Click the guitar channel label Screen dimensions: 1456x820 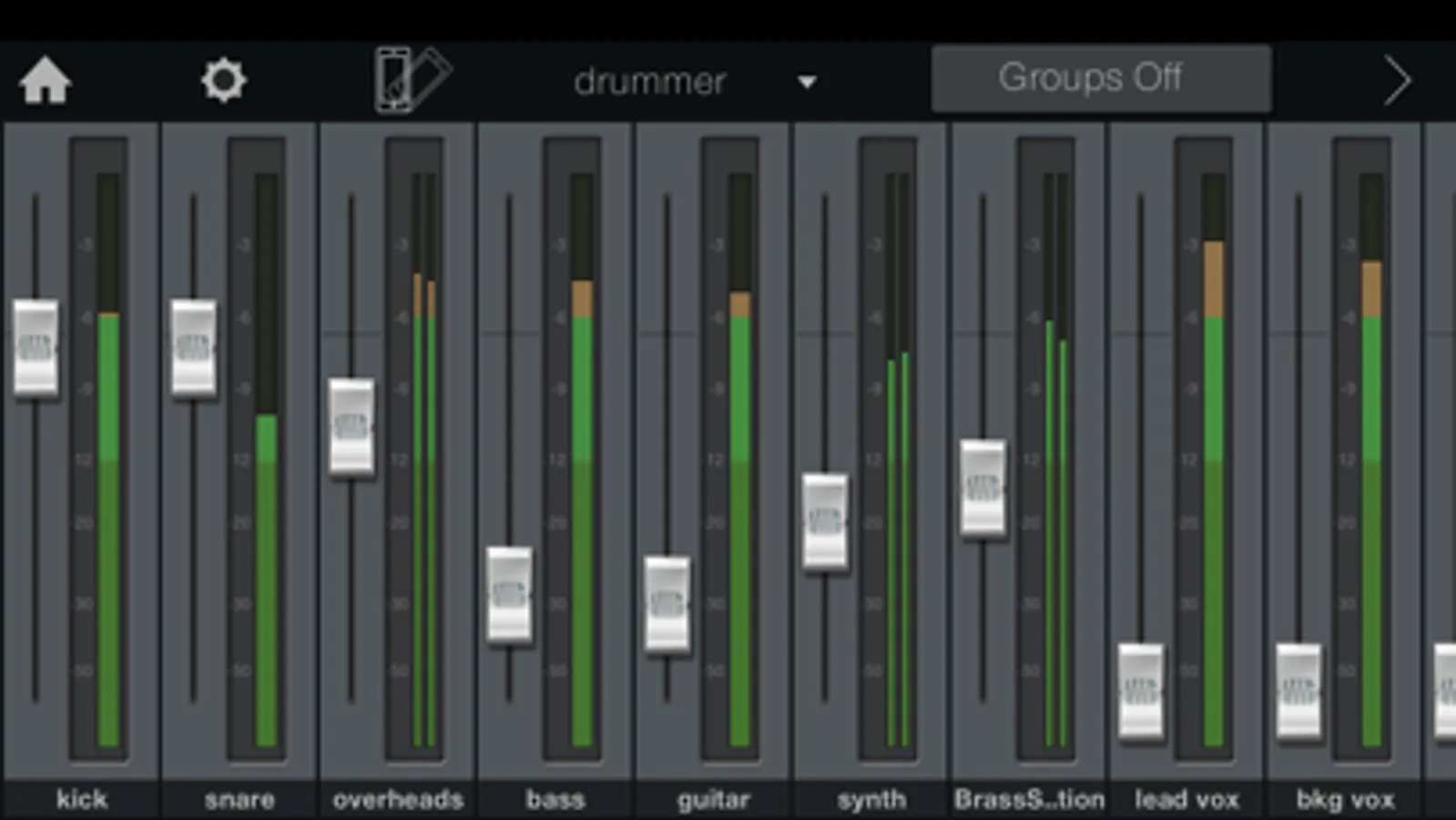coord(714,800)
